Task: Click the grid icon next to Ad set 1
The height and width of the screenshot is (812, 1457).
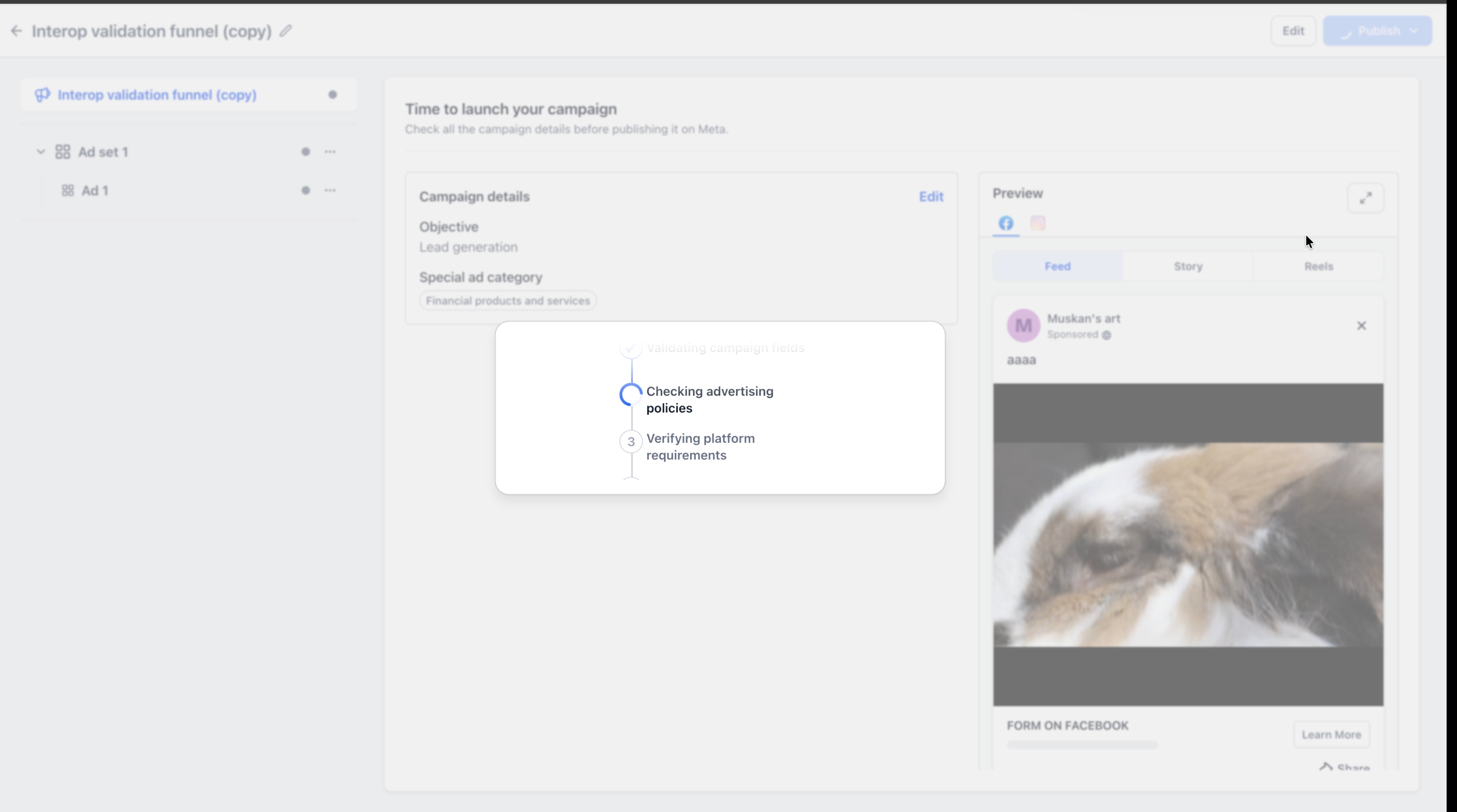Action: click(x=63, y=151)
